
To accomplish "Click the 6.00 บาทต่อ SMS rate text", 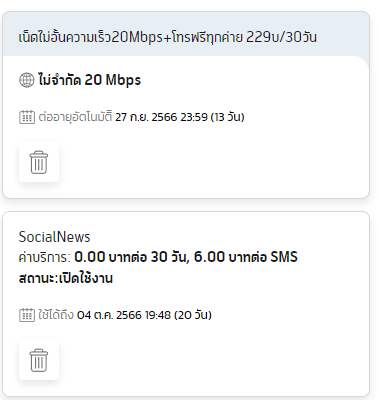I will point(246,257).
